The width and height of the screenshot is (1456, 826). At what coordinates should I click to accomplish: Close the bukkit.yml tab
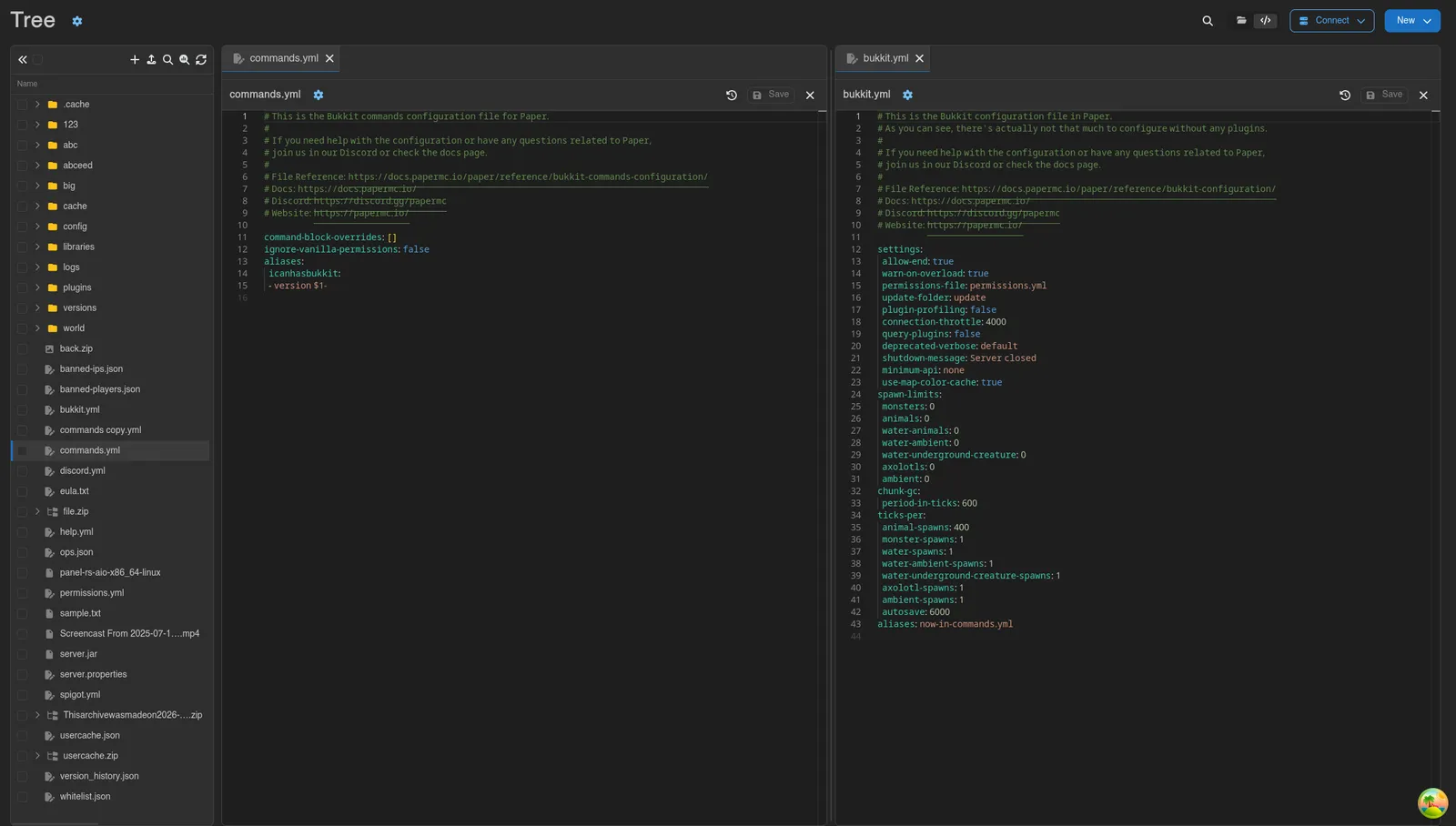point(919,58)
